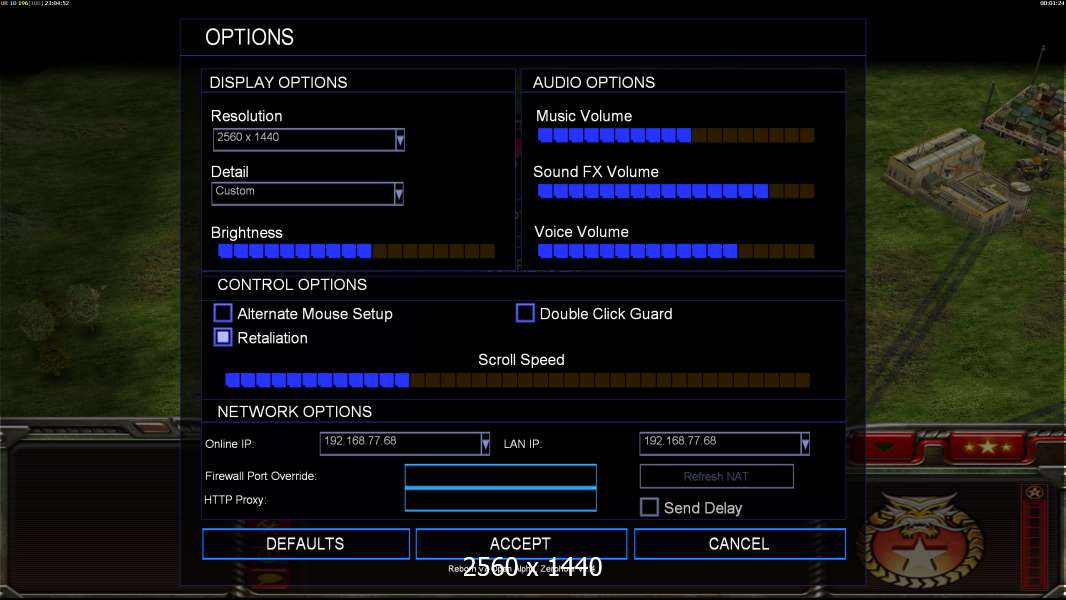Enable Double Click Guard checkbox
Viewport: 1066px width, 600px height.
click(x=525, y=313)
